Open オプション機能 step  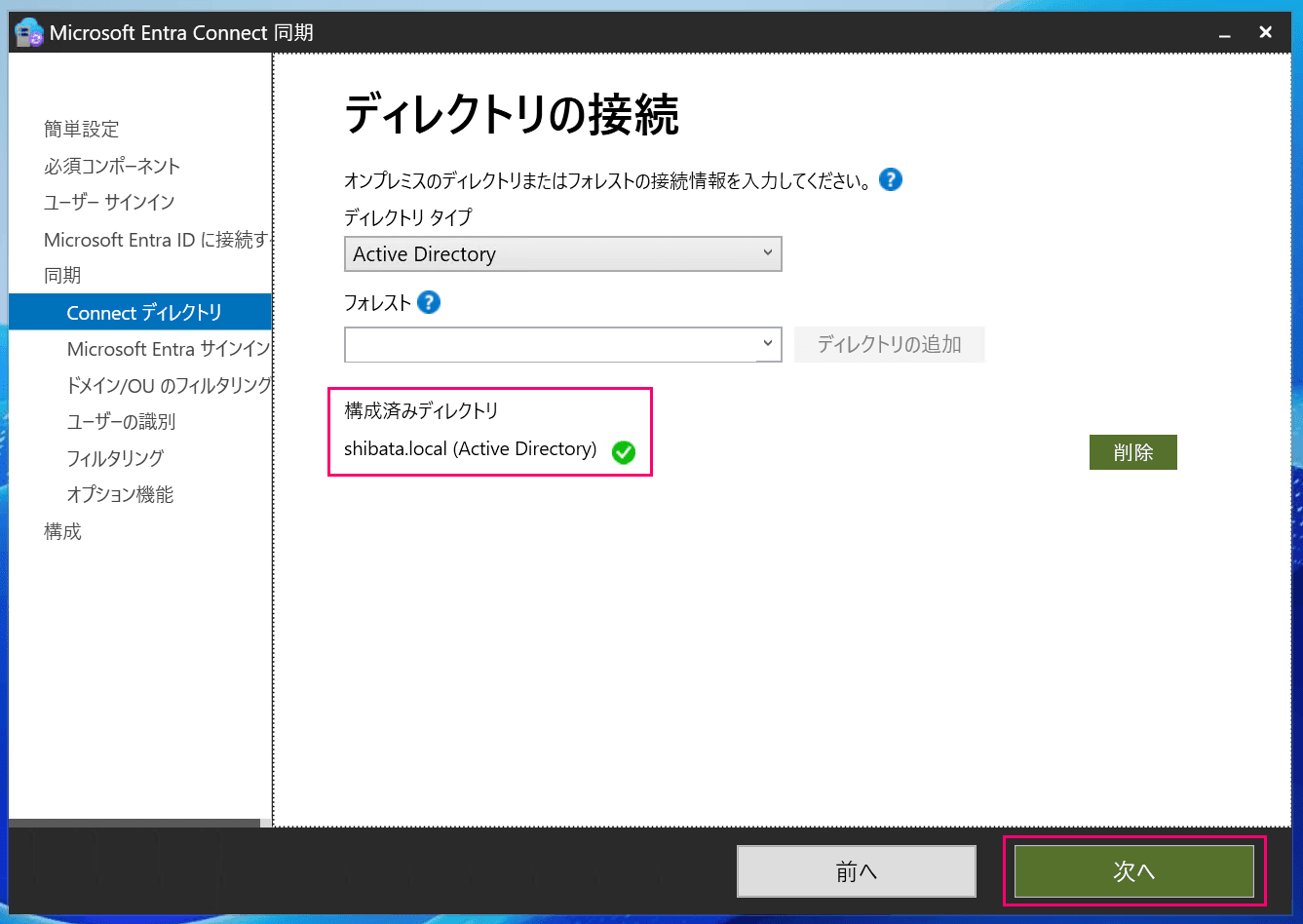[x=120, y=494]
